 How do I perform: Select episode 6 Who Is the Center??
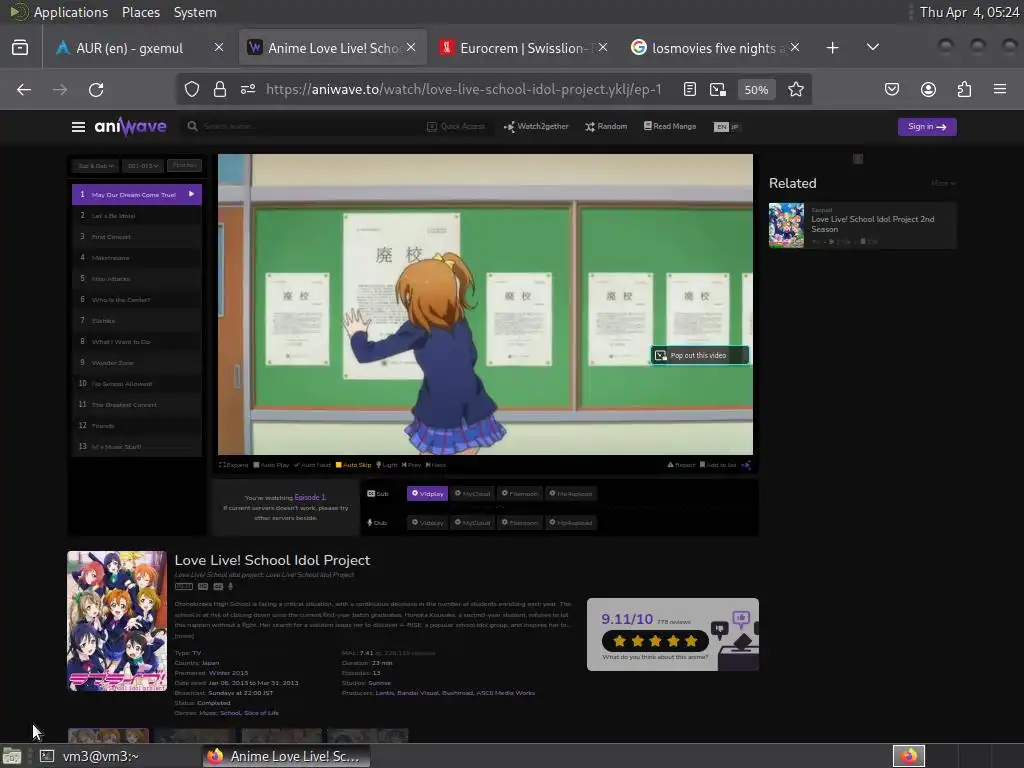pos(136,300)
